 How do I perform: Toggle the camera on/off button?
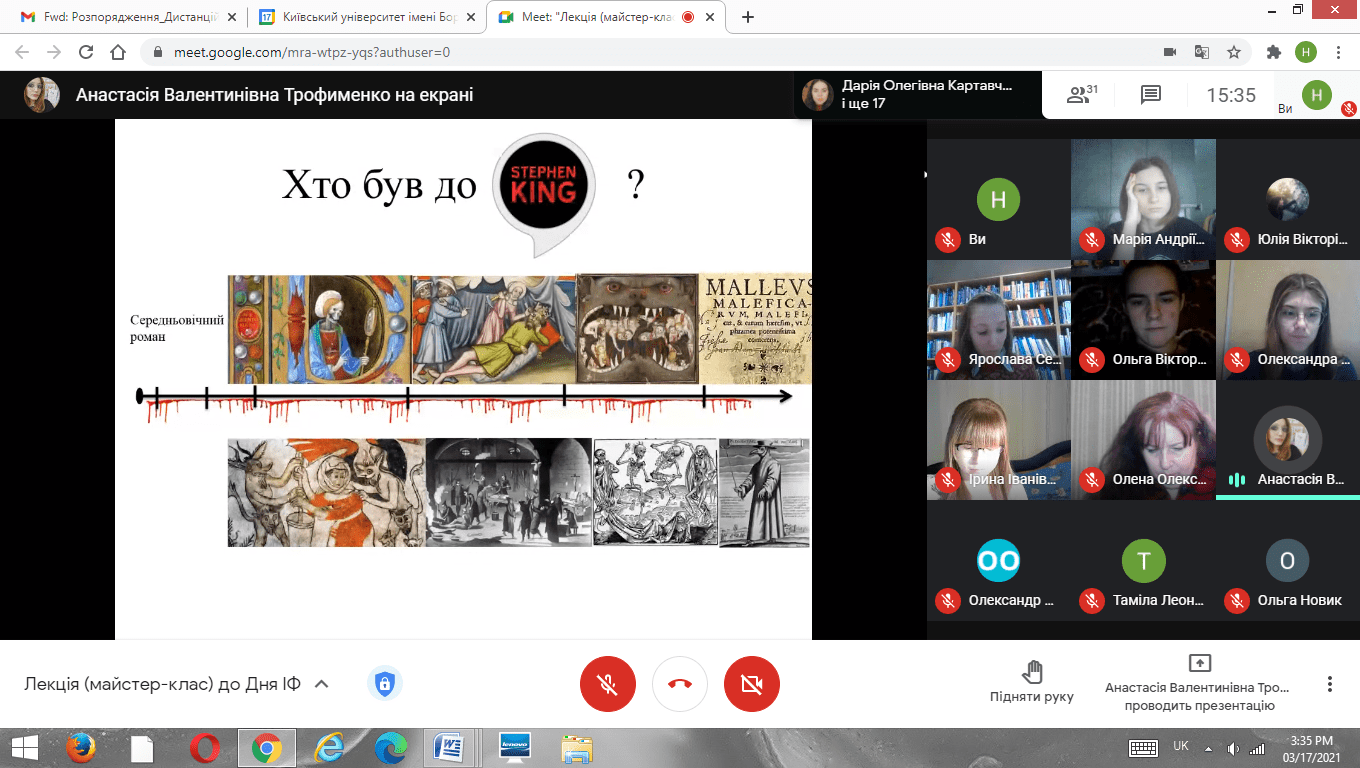tap(751, 684)
